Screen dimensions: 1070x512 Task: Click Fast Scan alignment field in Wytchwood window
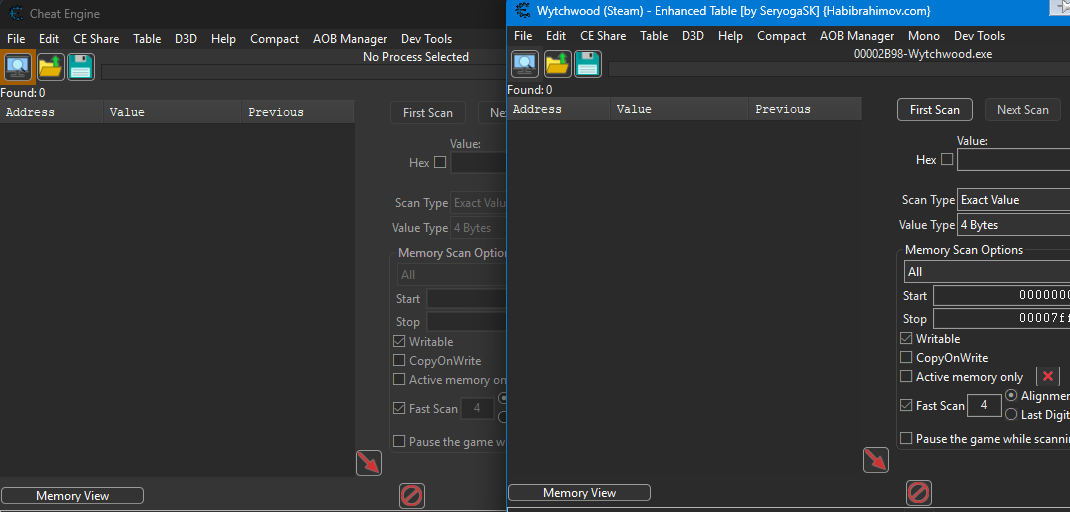(x=984, y=406)
